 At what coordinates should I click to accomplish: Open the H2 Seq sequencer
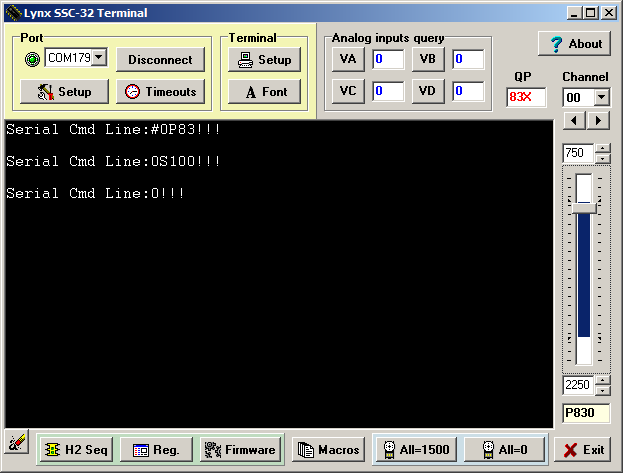pyautogui.click(x=76, y=450)
